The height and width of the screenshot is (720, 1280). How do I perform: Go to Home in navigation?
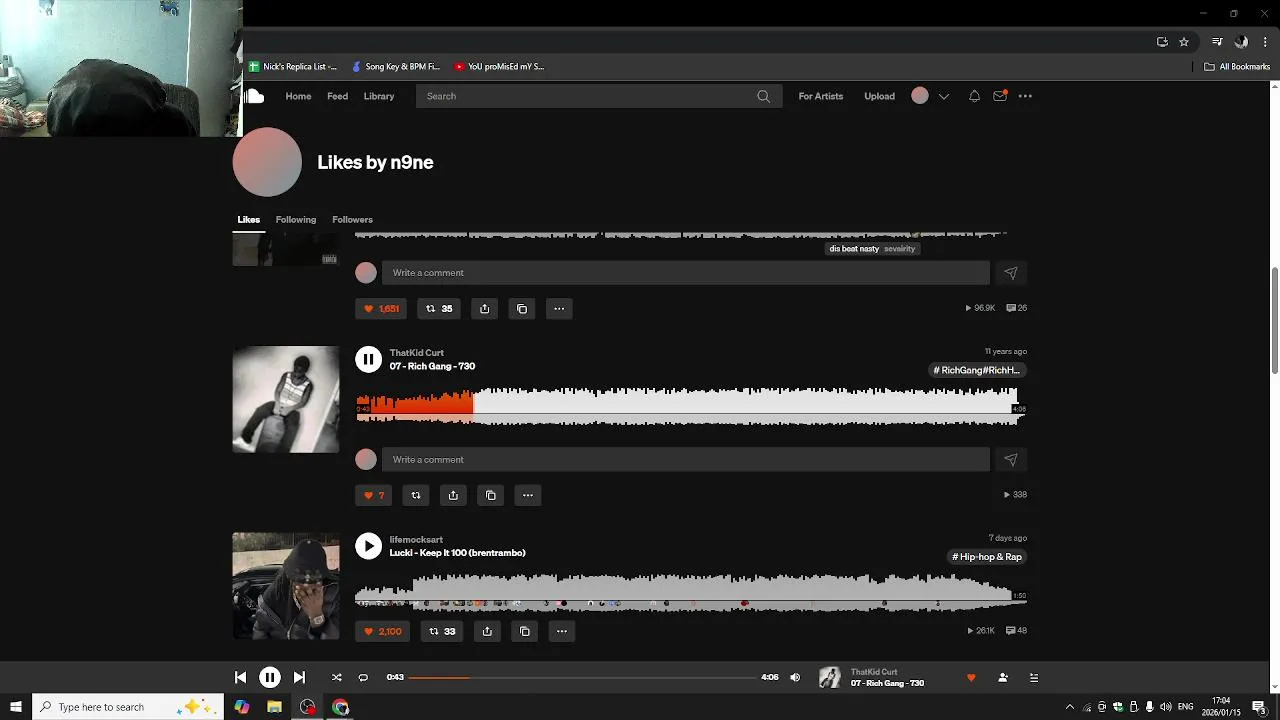click(298, 96)
